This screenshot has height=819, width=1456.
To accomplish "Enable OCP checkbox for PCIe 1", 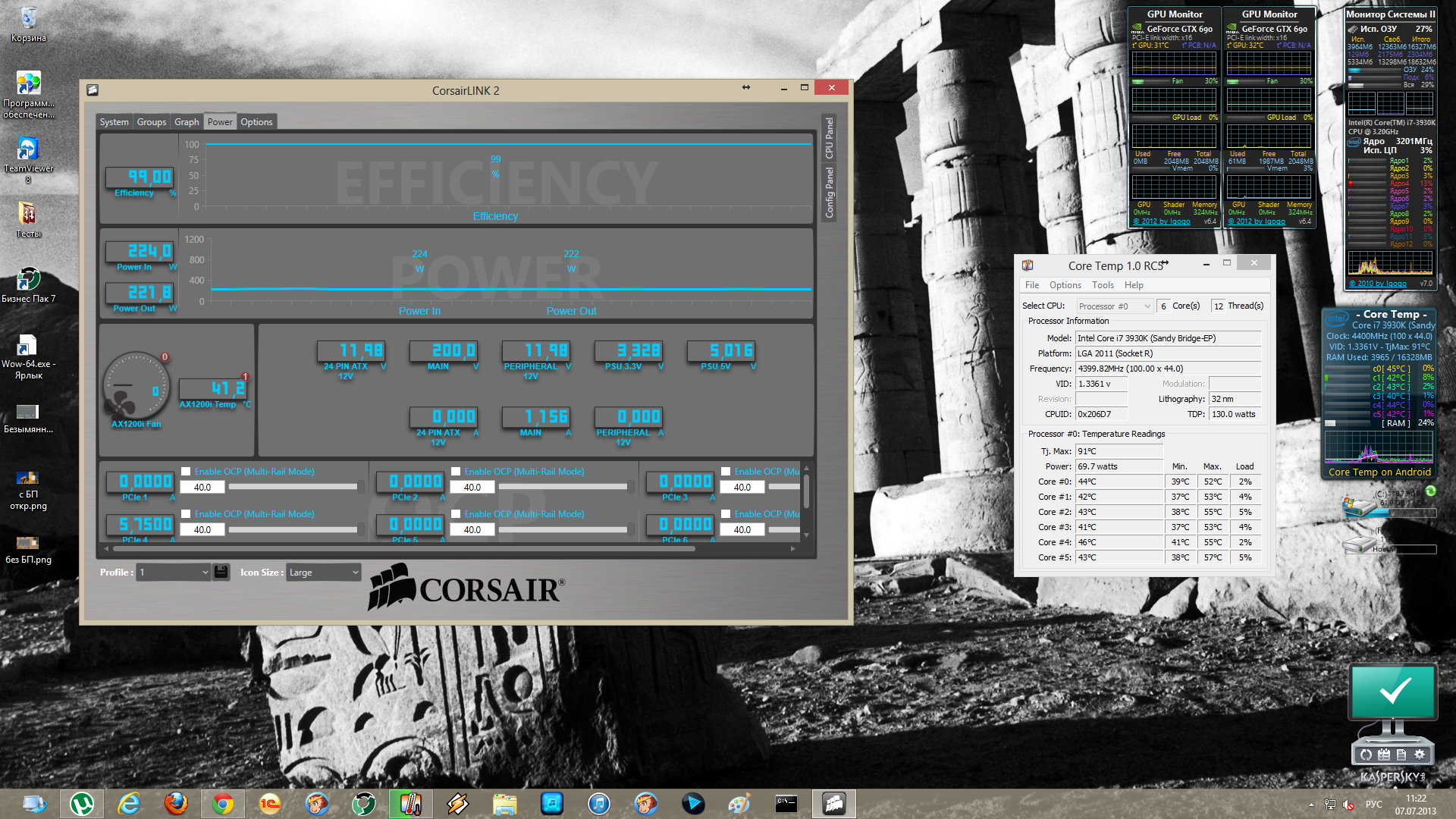I will click(186, 471).
